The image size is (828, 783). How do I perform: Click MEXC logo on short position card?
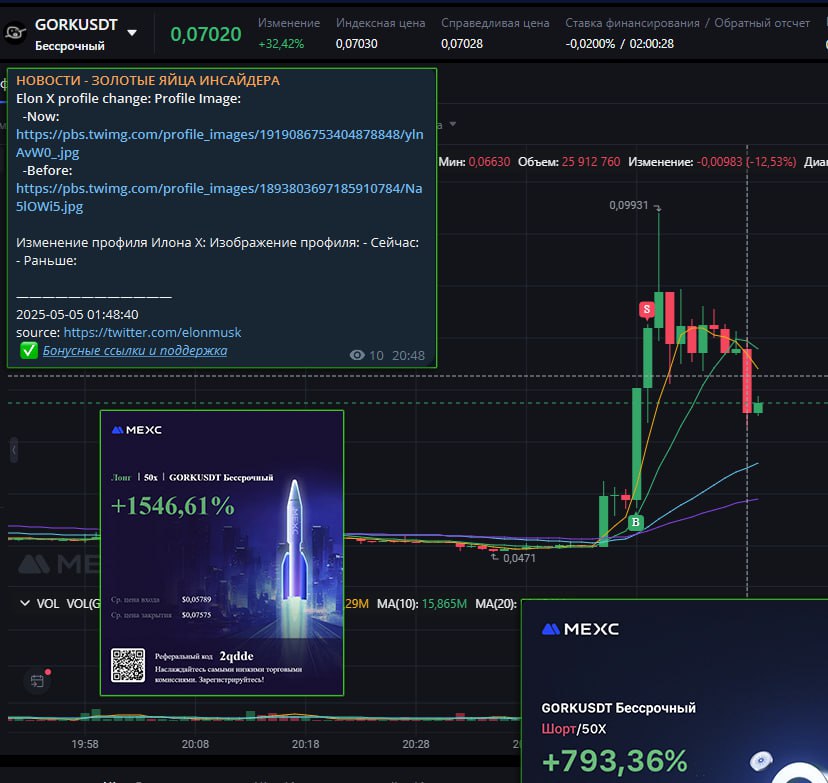(580, 629)
